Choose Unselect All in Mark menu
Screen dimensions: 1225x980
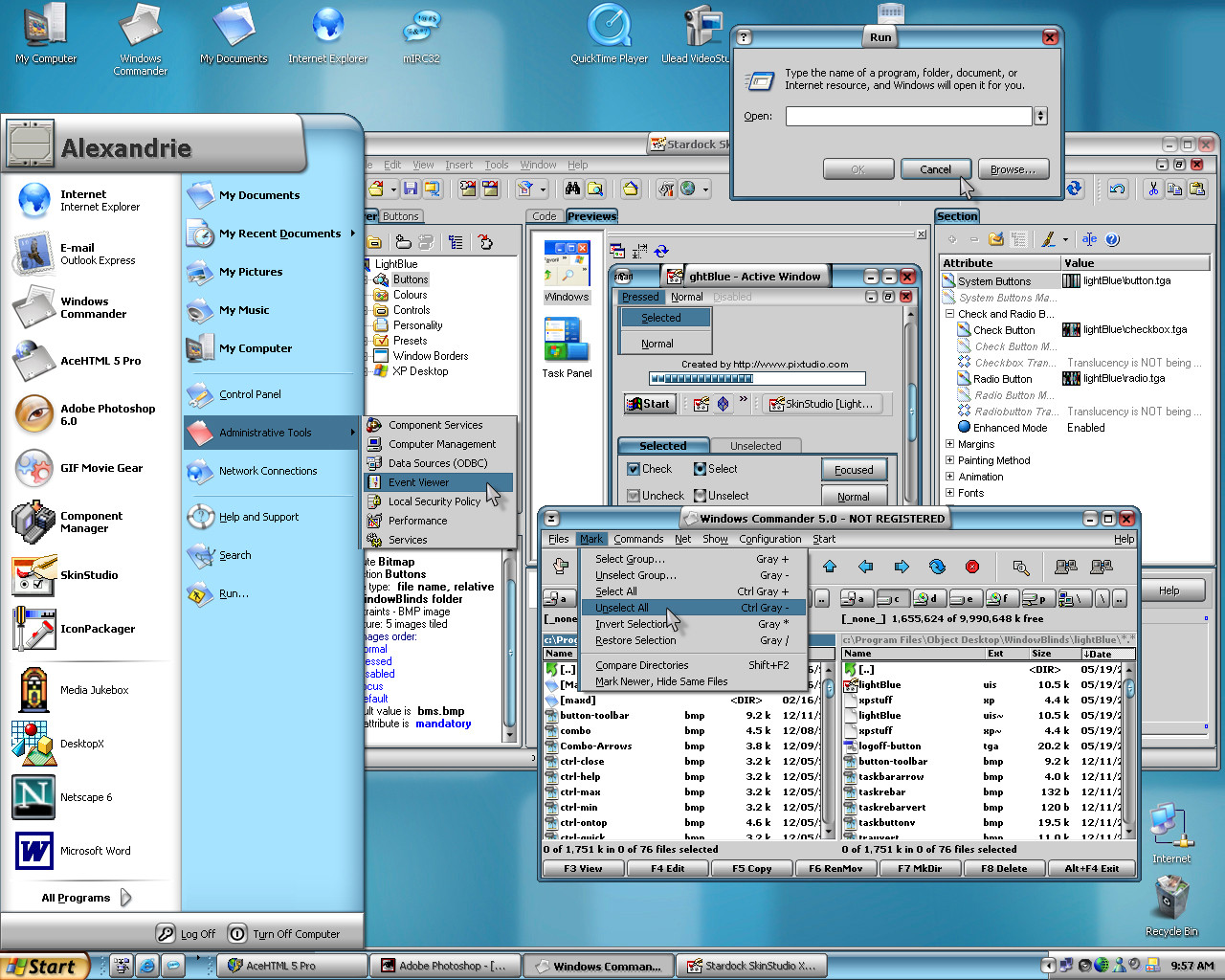click(x=693, y=608)
